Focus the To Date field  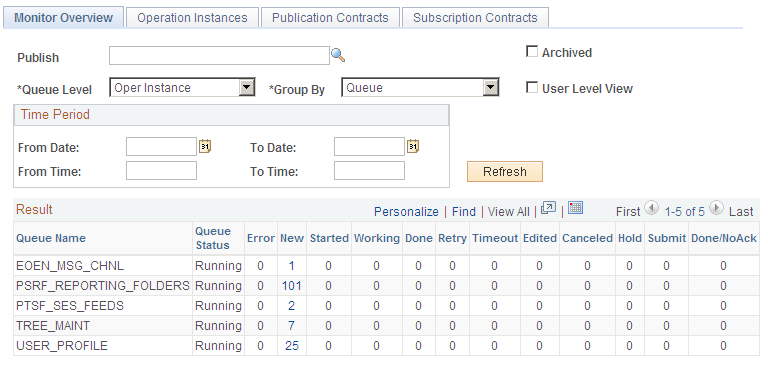coord(369,146)
